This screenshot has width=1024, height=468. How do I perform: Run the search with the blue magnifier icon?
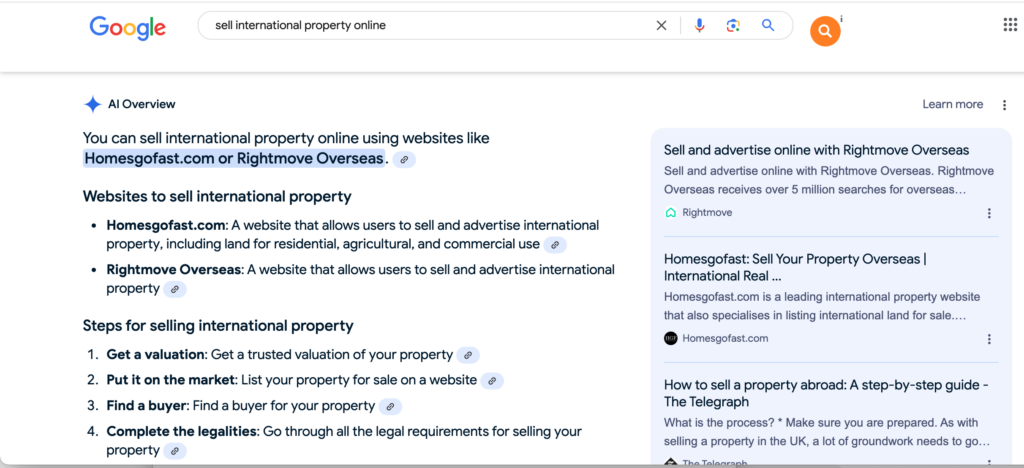(768, 25)
